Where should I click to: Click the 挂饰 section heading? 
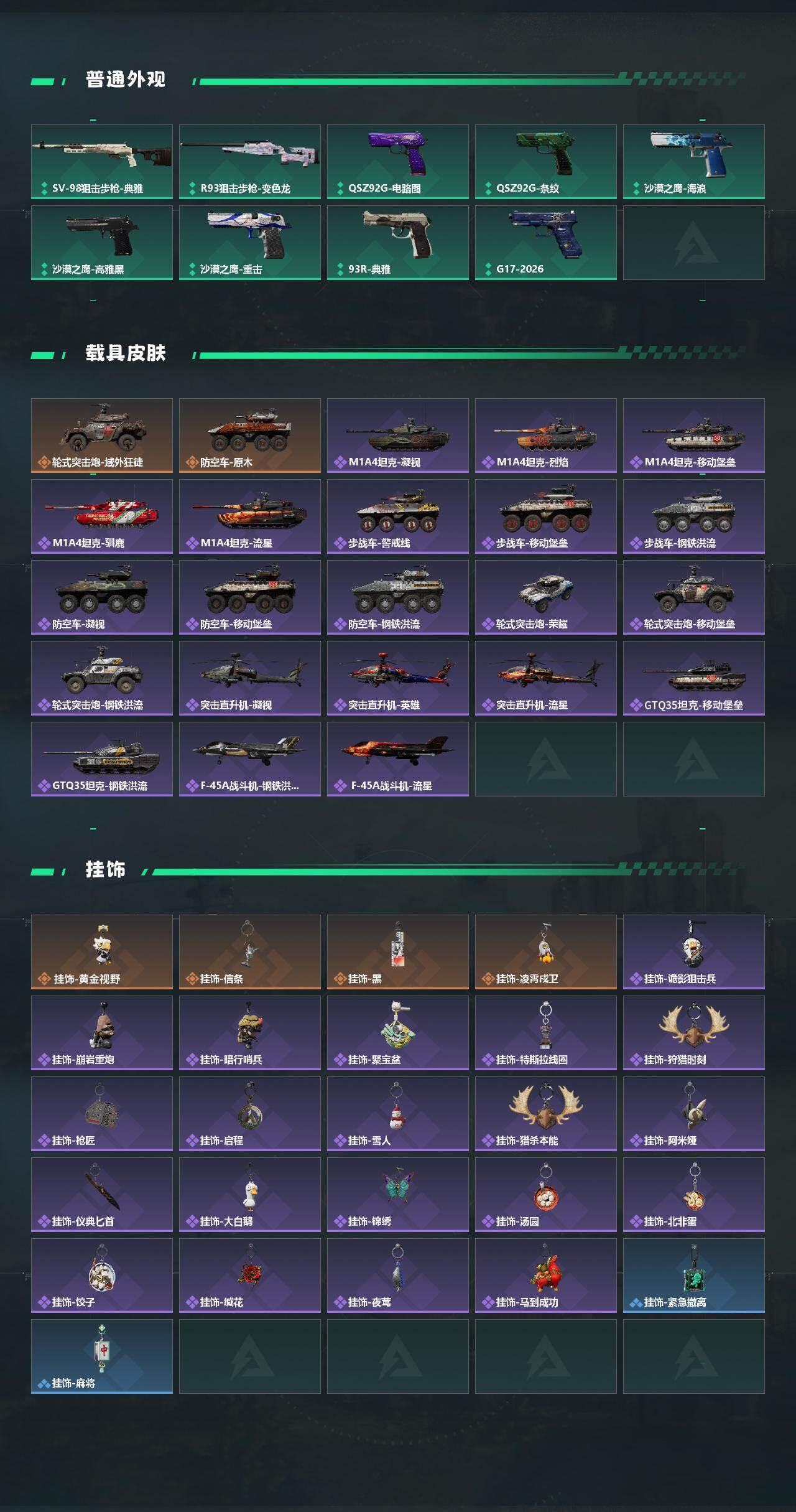coord(106,870)
